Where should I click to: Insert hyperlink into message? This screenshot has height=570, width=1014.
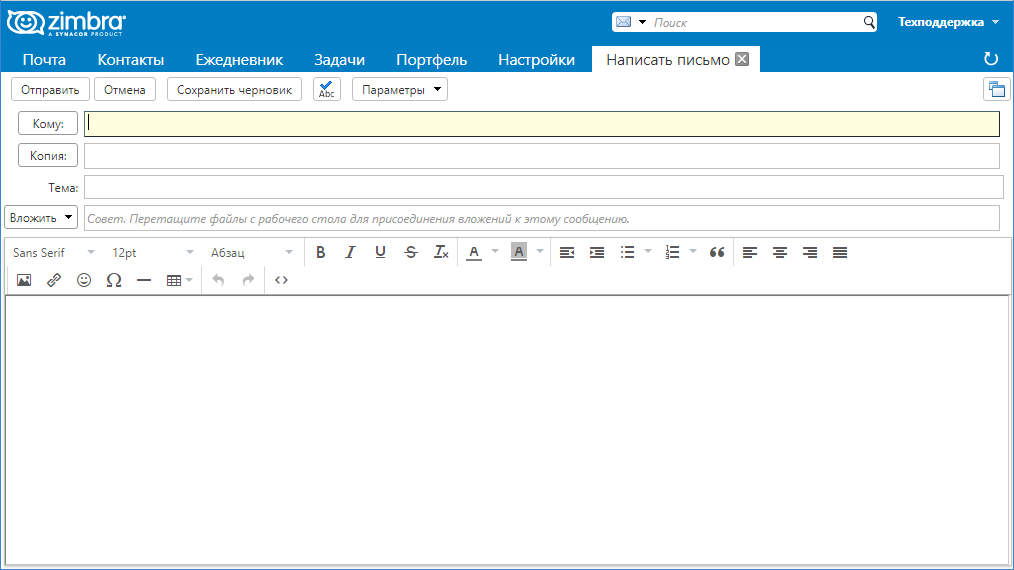coord(54,280)
